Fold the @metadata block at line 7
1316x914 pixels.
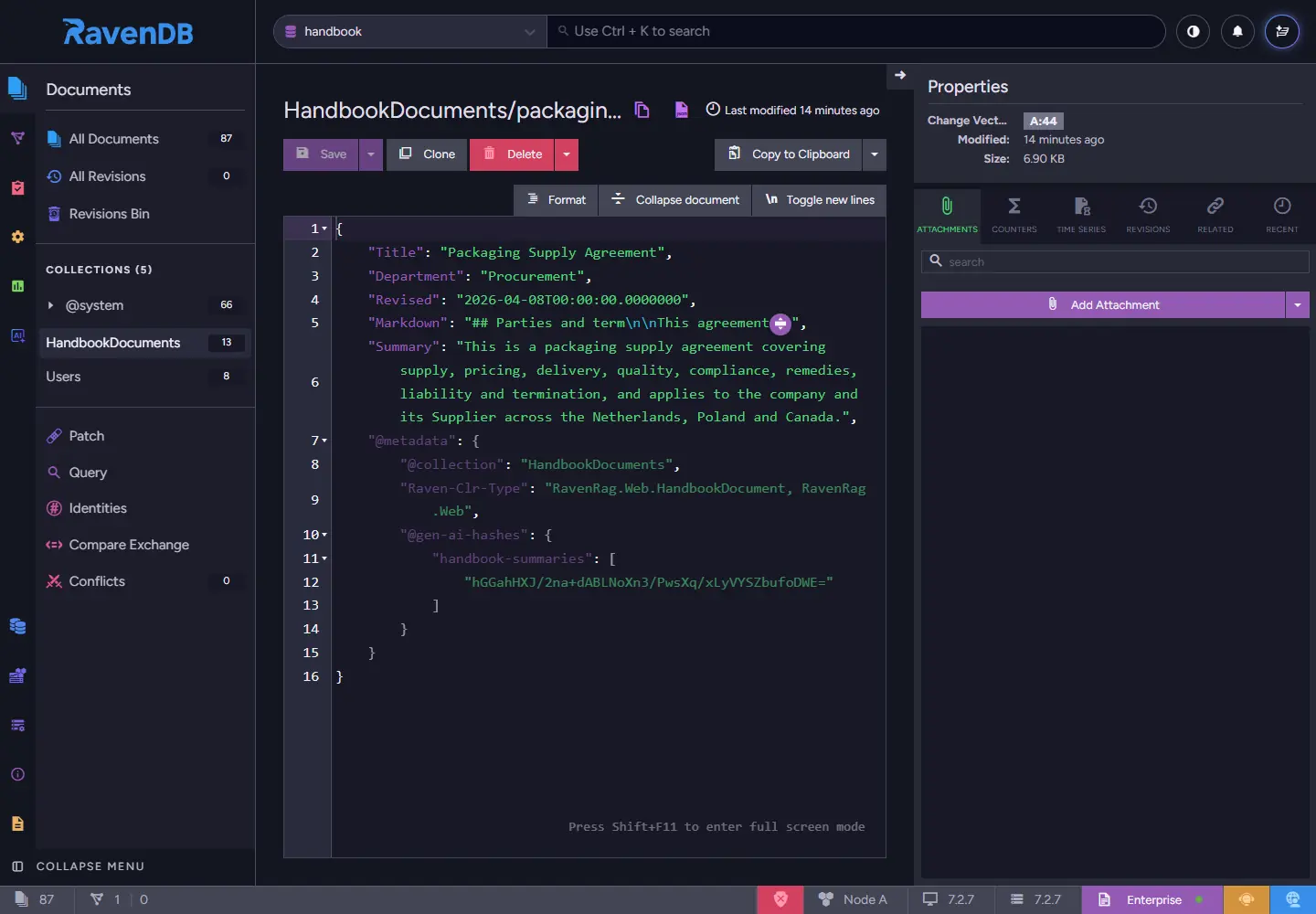point(324,441)
